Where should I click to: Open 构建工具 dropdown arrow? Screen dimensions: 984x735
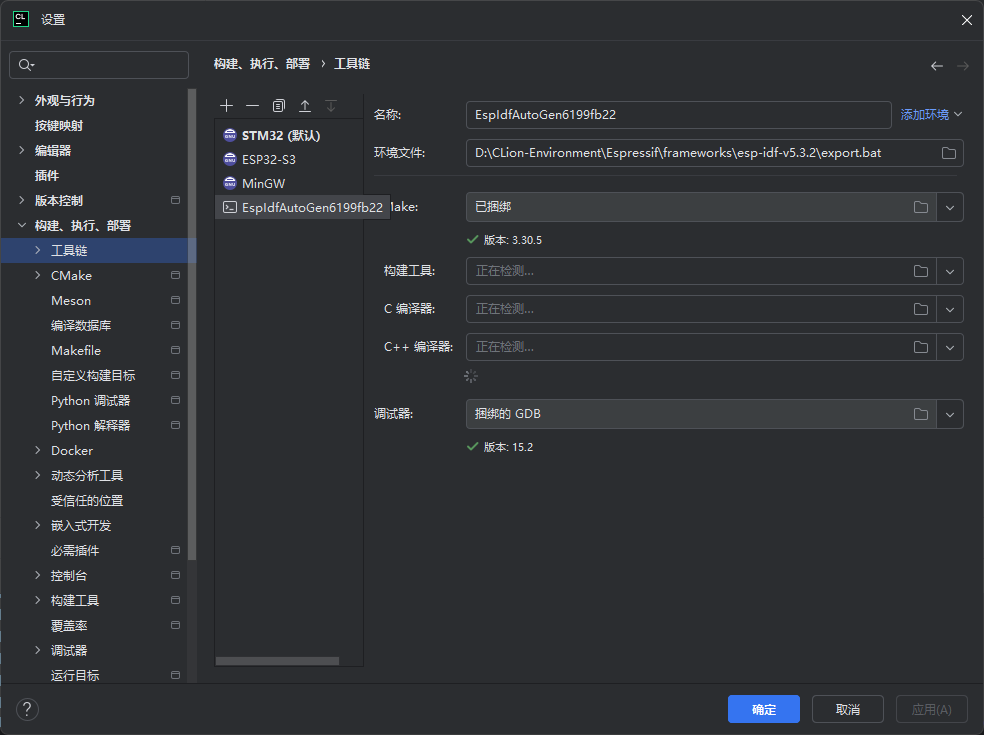(949, 271)
